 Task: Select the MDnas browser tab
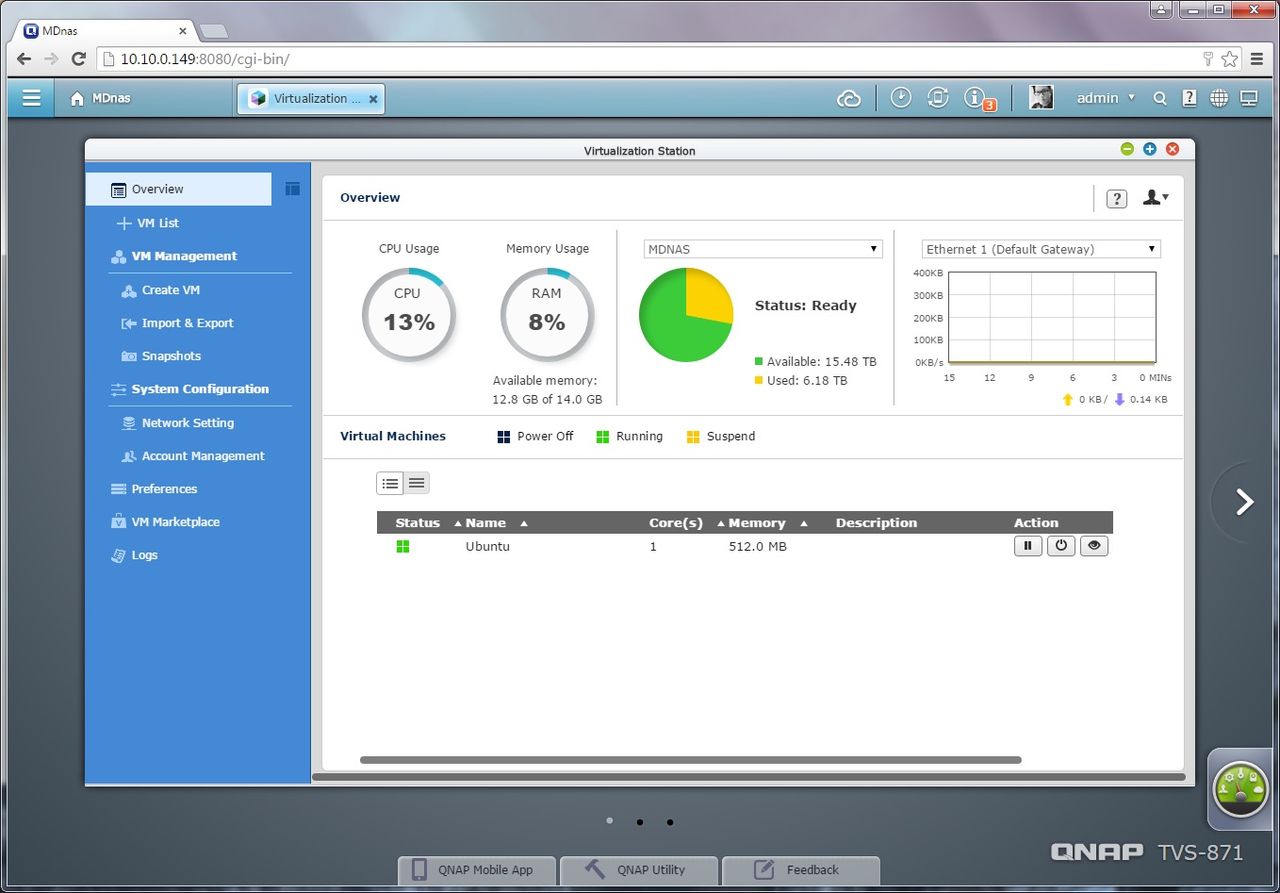(105, 31)
